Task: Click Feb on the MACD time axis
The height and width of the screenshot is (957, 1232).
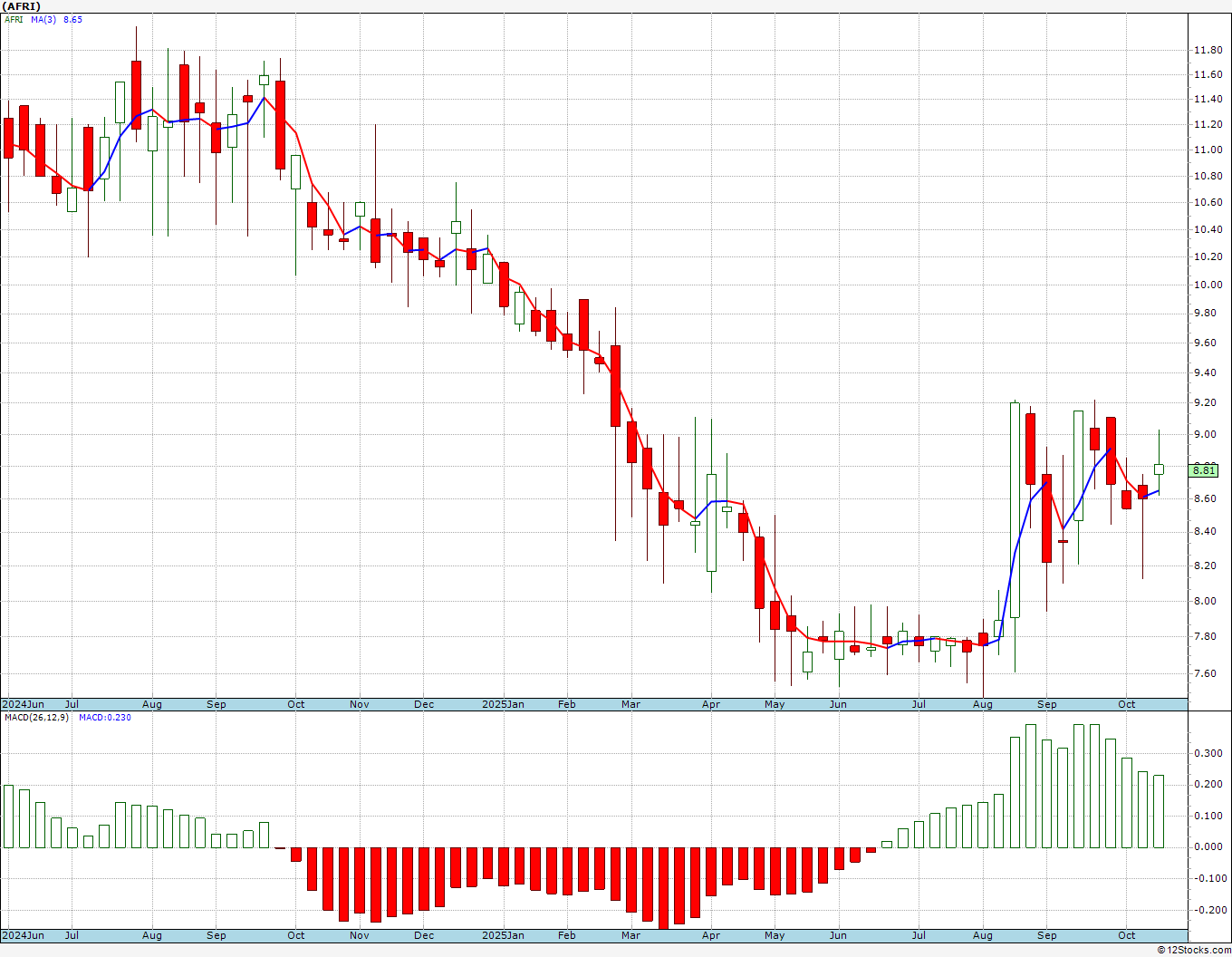Action: tap(567, 935)
